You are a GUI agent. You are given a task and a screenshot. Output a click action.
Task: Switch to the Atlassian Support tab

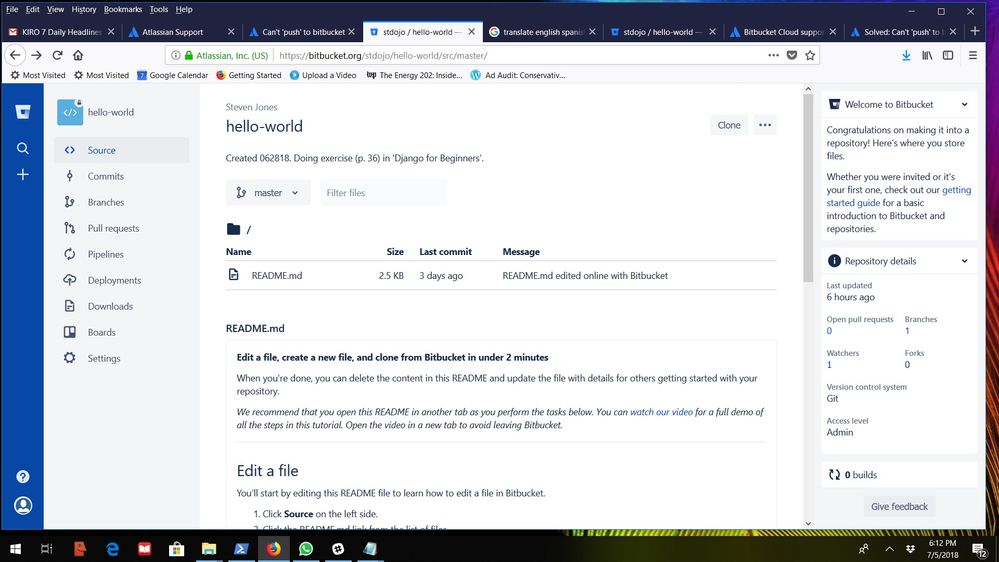(181, 32)
